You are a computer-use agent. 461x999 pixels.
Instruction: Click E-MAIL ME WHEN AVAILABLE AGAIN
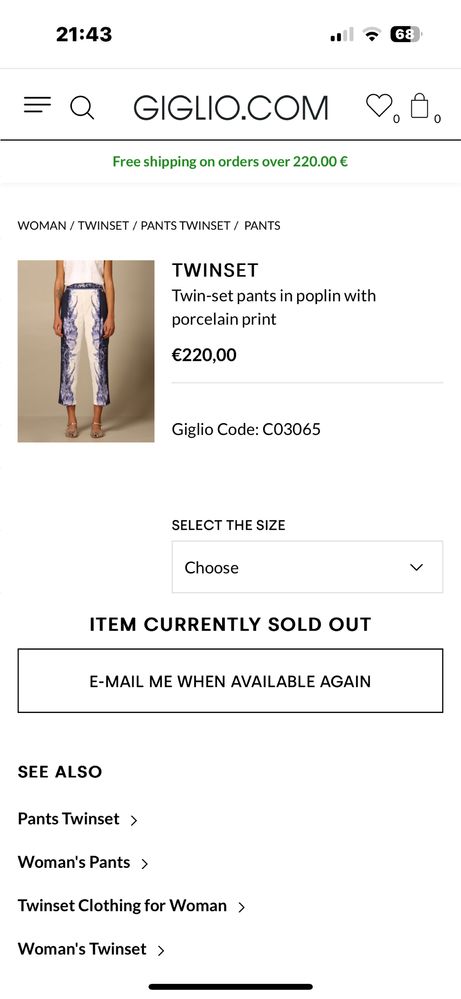click(230, 681)
